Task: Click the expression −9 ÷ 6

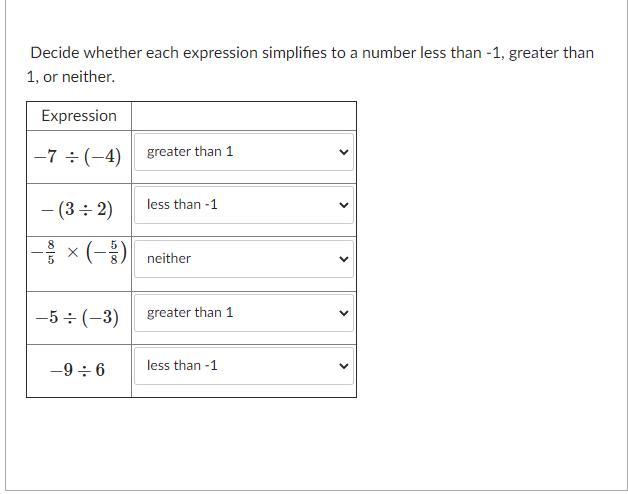Action: [x=77, y=371]
